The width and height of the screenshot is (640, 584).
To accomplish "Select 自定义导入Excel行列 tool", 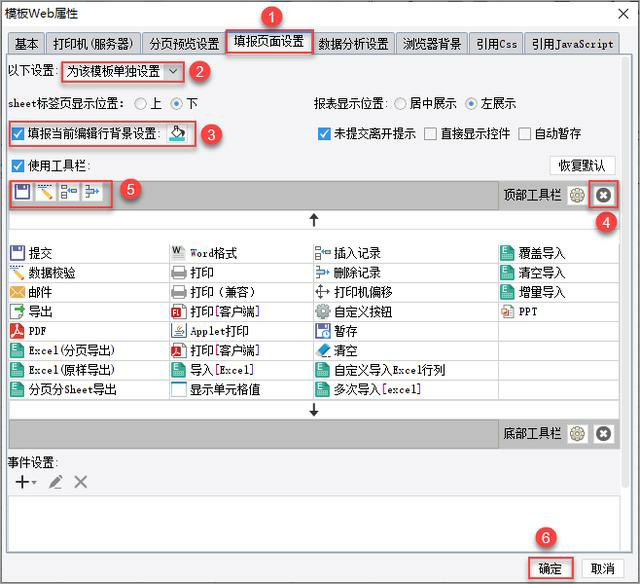I will tap(380, 370).
